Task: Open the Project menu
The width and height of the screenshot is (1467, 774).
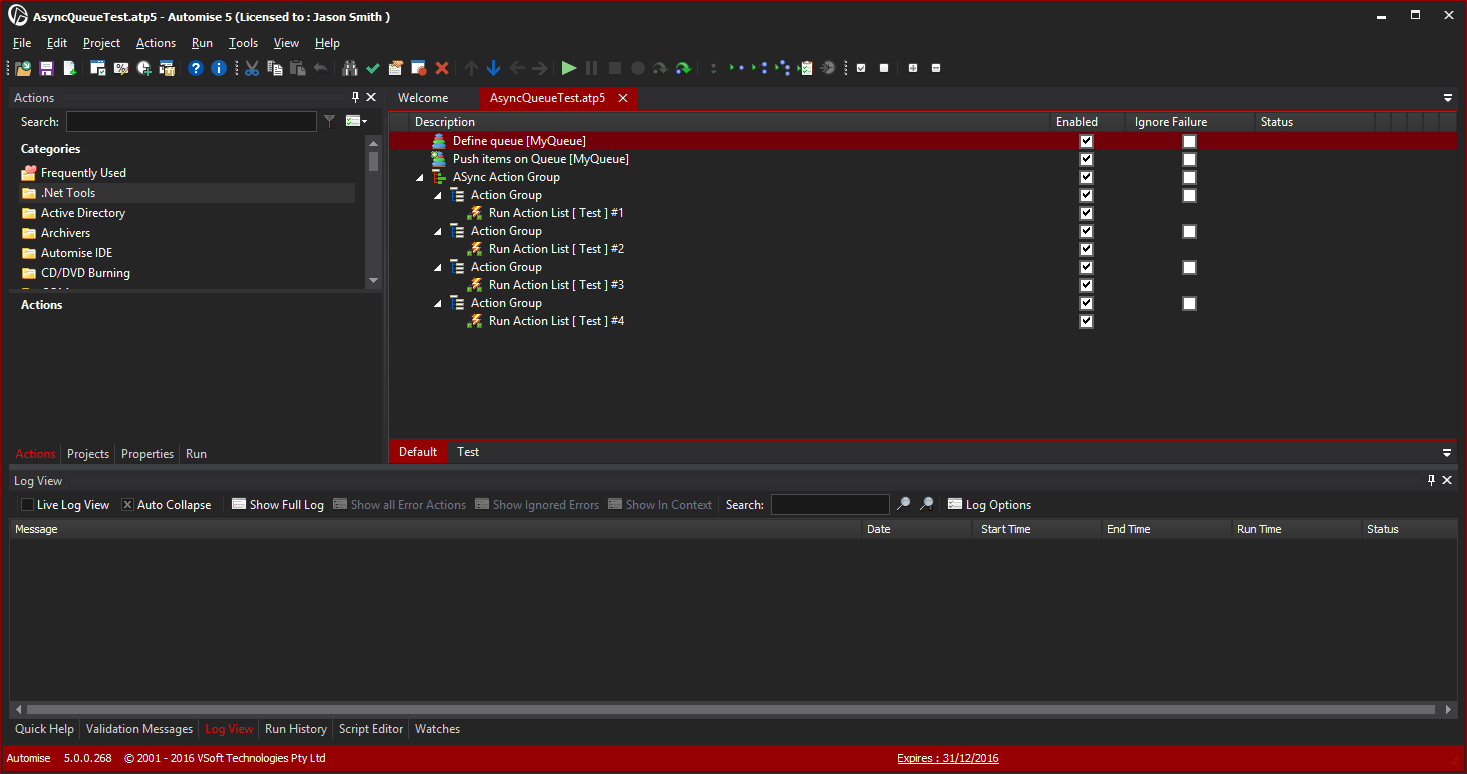Action: tap(101, 43)
